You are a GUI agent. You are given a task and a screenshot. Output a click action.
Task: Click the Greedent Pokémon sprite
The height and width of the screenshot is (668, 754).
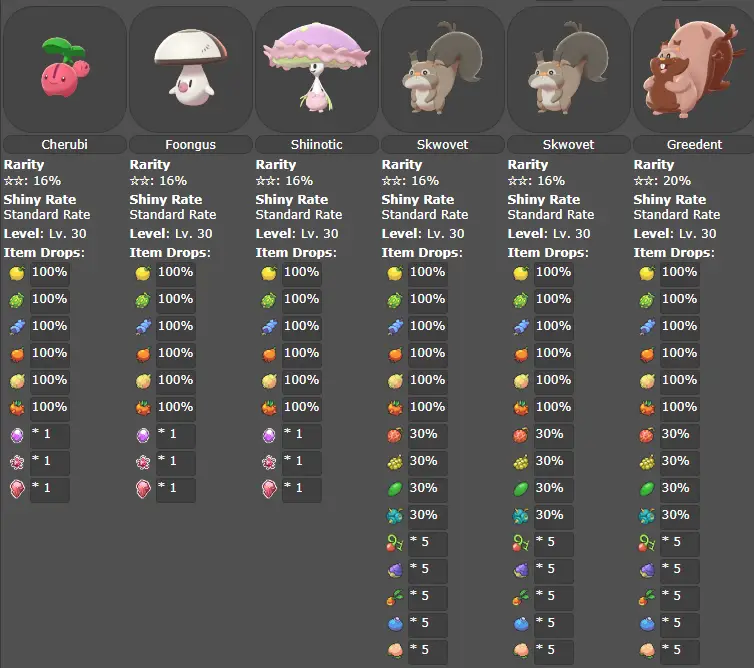(694, 69)
